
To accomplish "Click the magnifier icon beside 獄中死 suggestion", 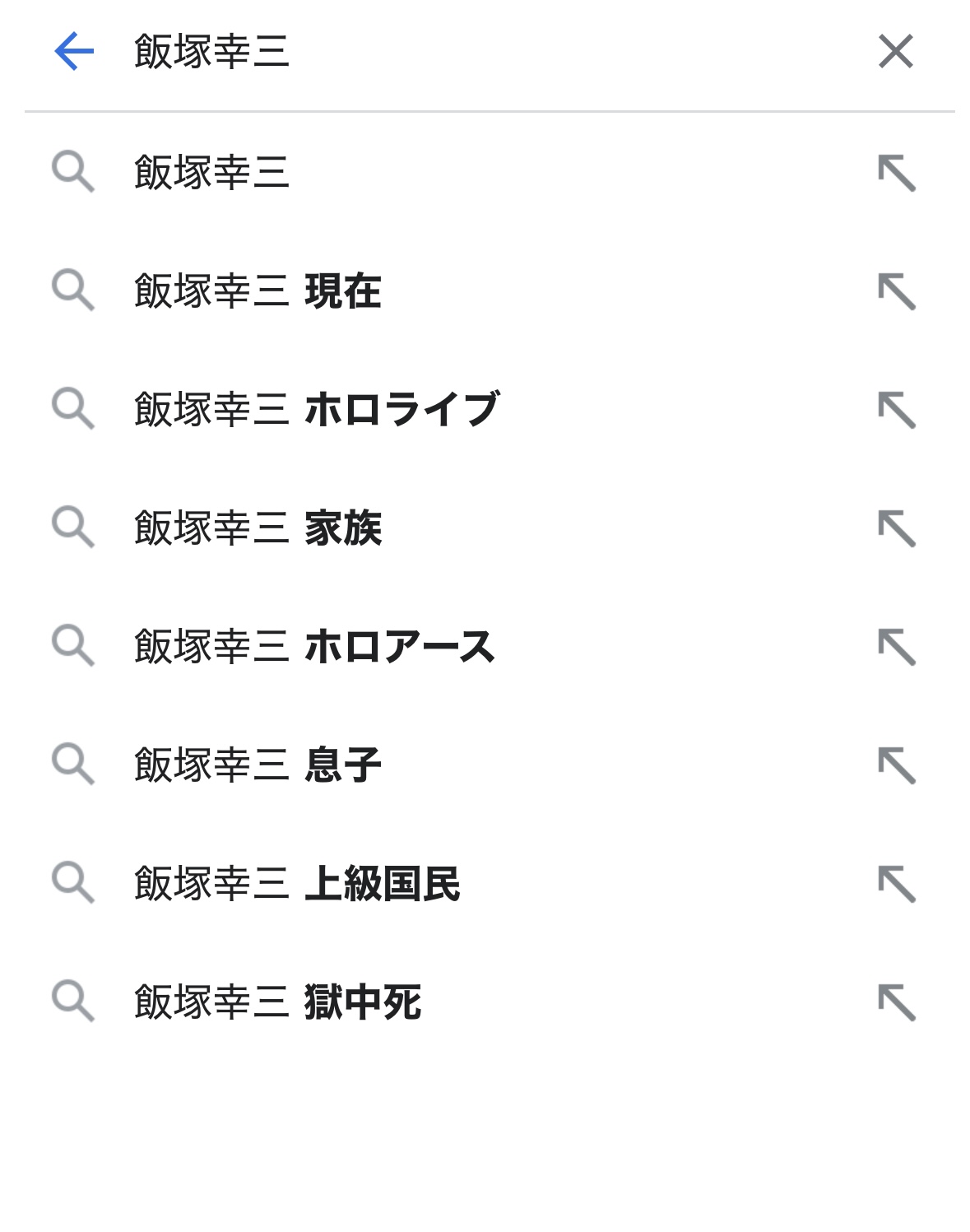I will [72, 1001].
